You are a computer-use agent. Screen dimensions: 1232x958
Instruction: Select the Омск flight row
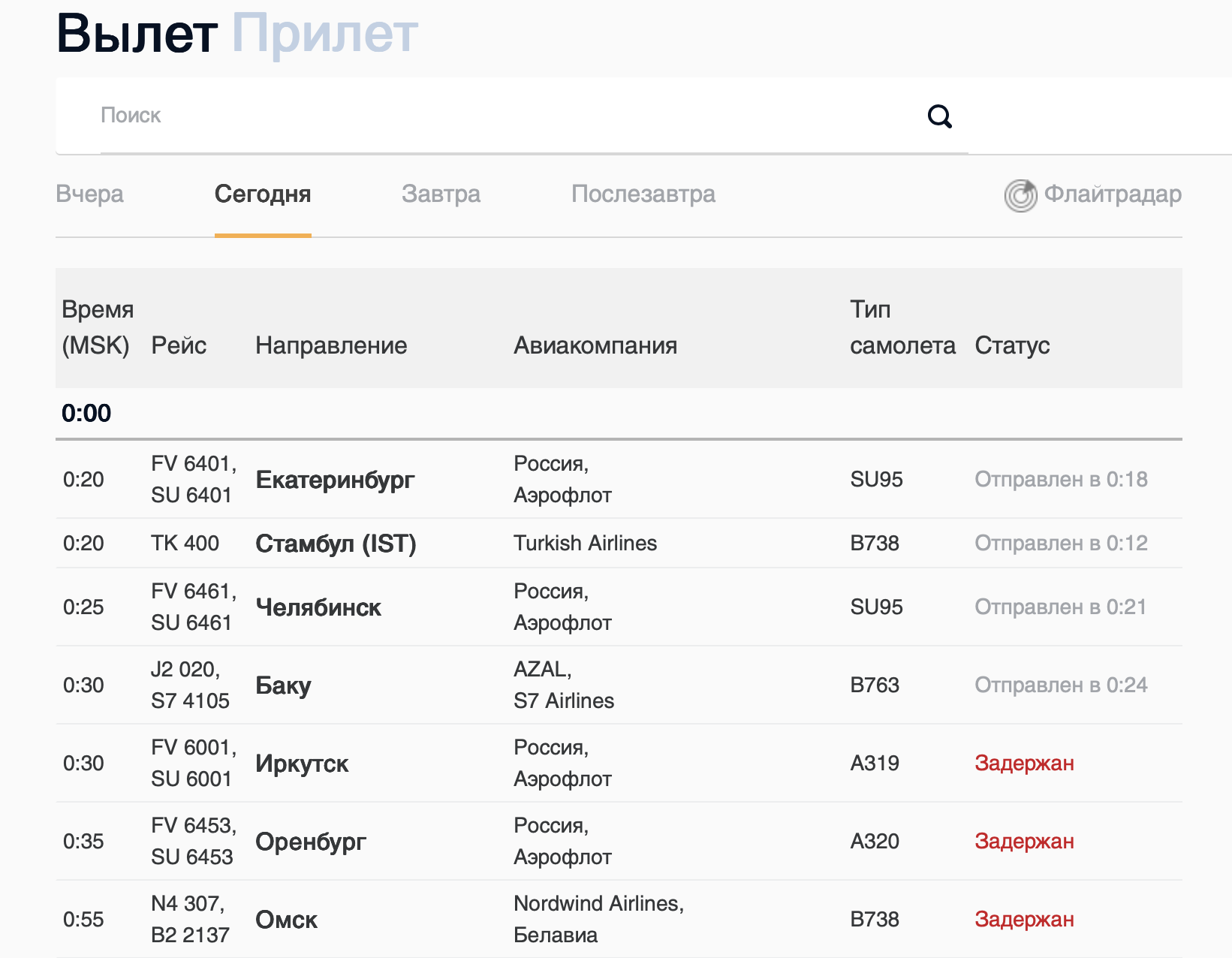[x=286, y=920]
